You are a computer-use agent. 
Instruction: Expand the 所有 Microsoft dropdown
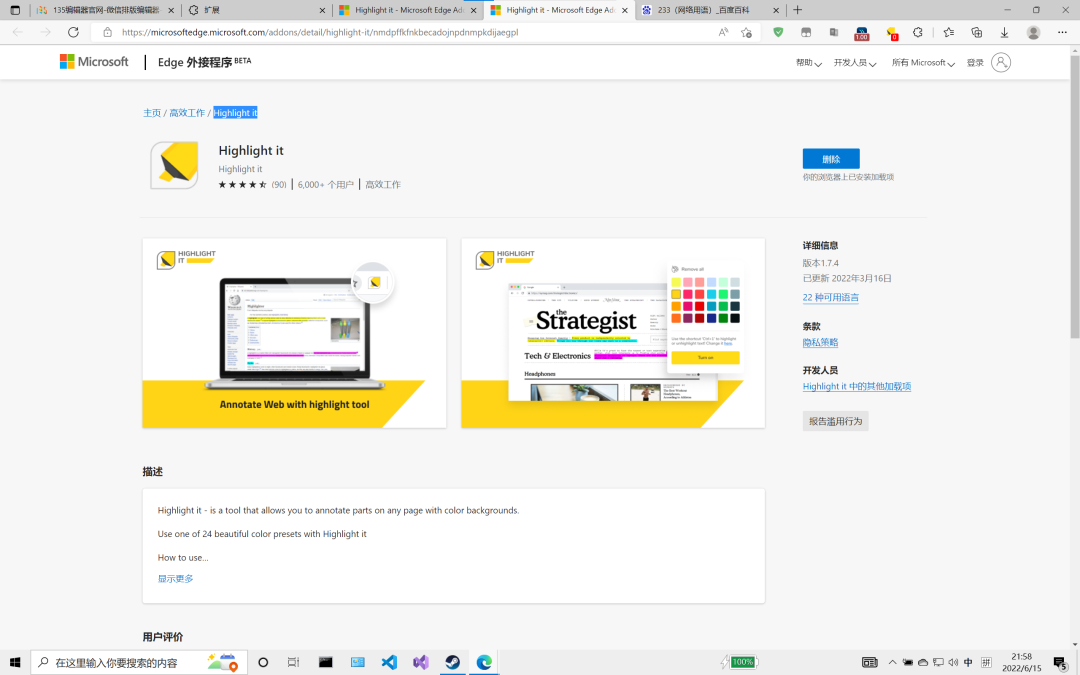923,63
